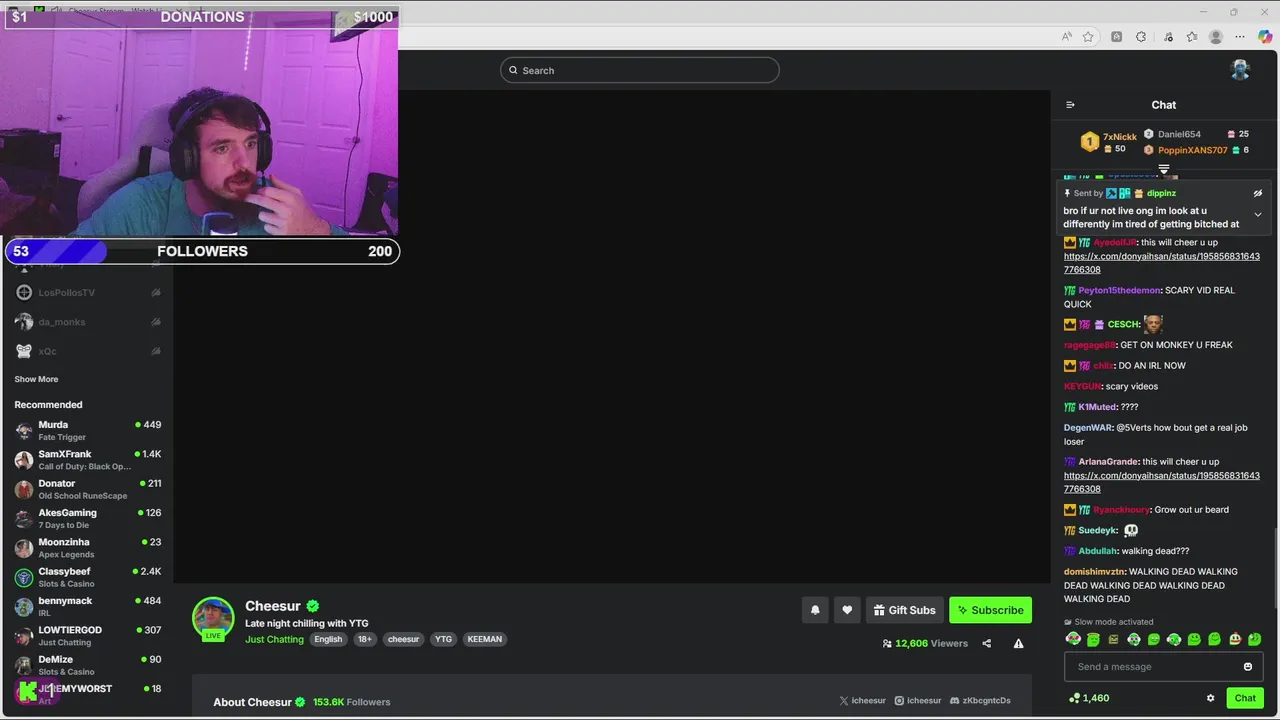Insert the first sunglasses emote in quick emotes
This screenshot has height=720, width=1280.
pyautogui.click(x=1073, y=639)
